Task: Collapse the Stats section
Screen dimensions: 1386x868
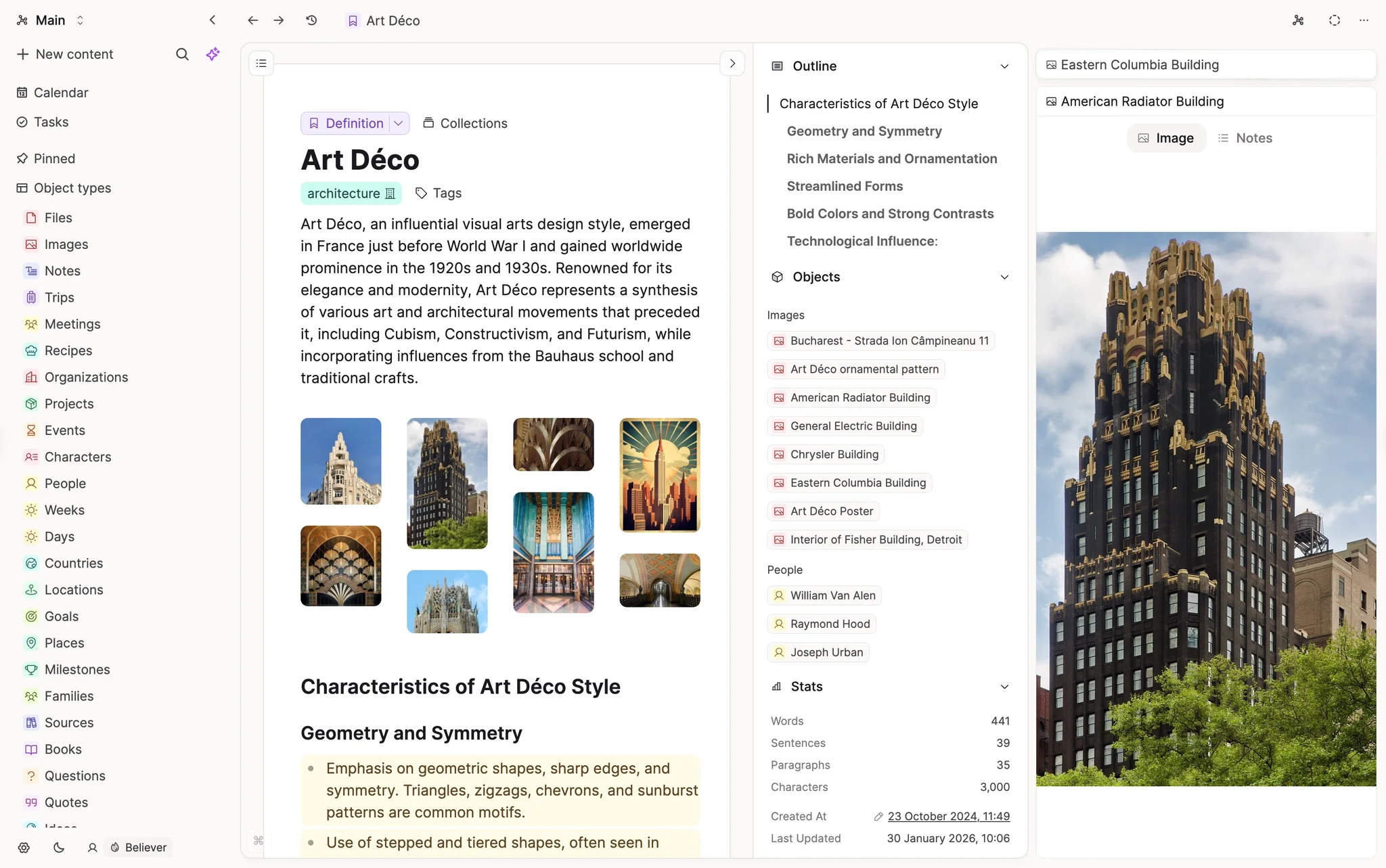Action: click(1004, 686)
